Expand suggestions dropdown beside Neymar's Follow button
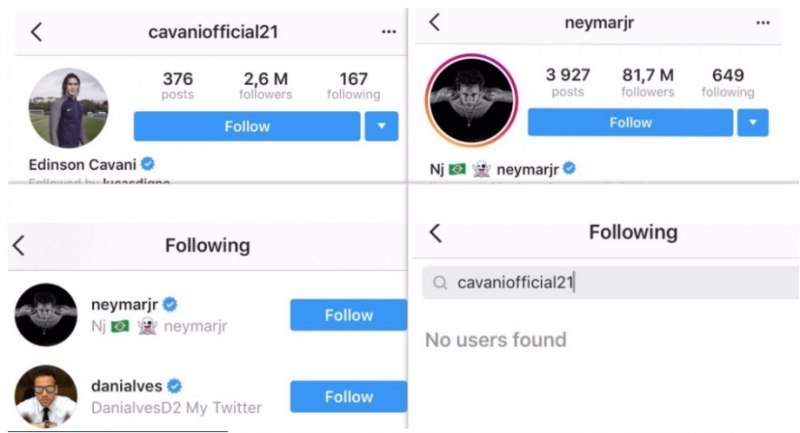This screenshot has height=433, width=800. (752, 122)
